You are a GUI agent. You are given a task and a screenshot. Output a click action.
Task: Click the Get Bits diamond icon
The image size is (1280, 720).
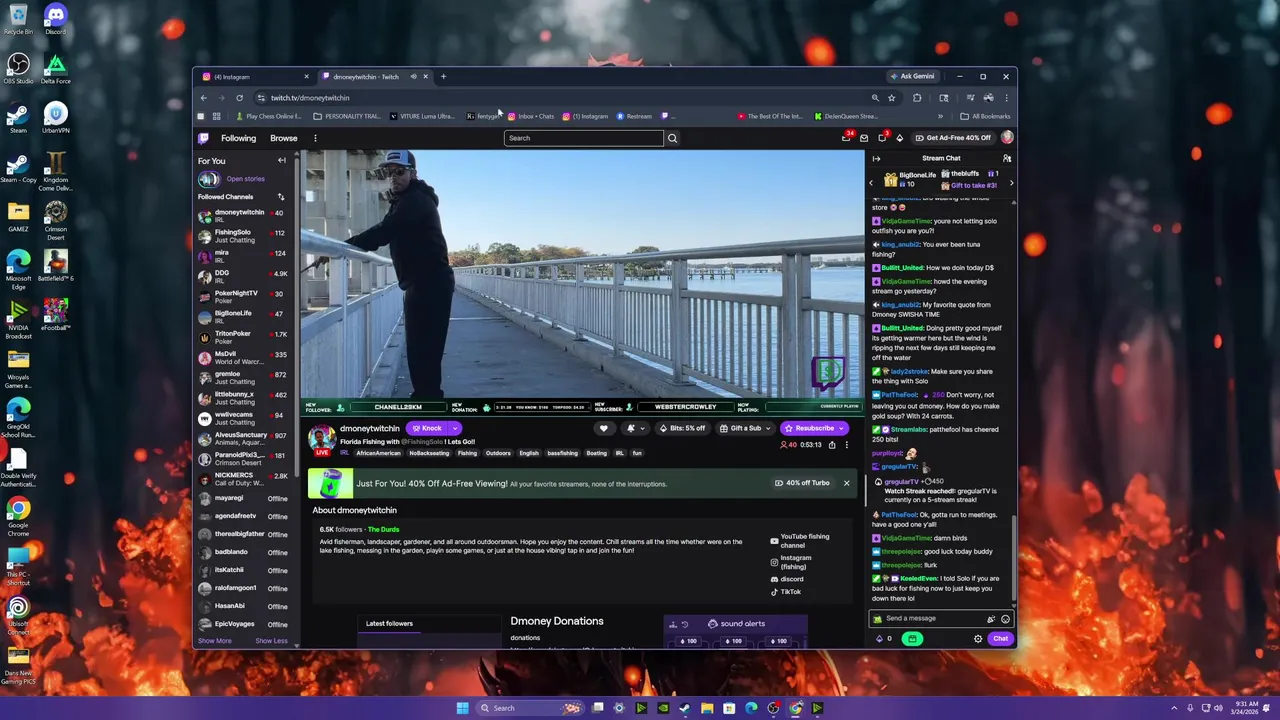coord(899,138)
